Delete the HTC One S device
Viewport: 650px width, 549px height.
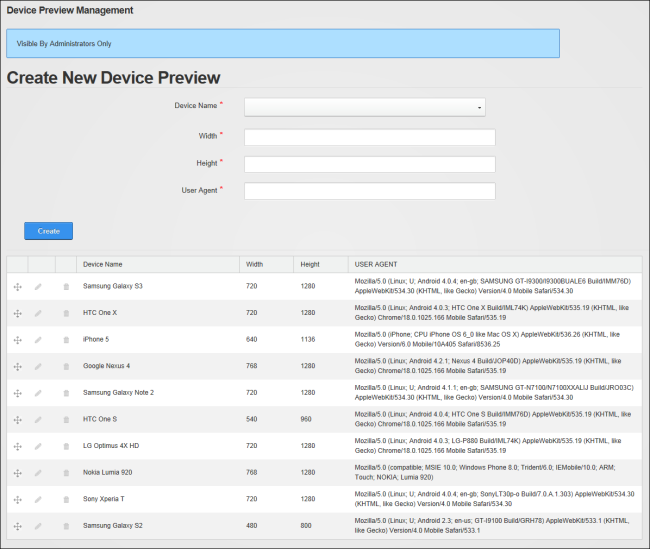click(x=66, y=420)
